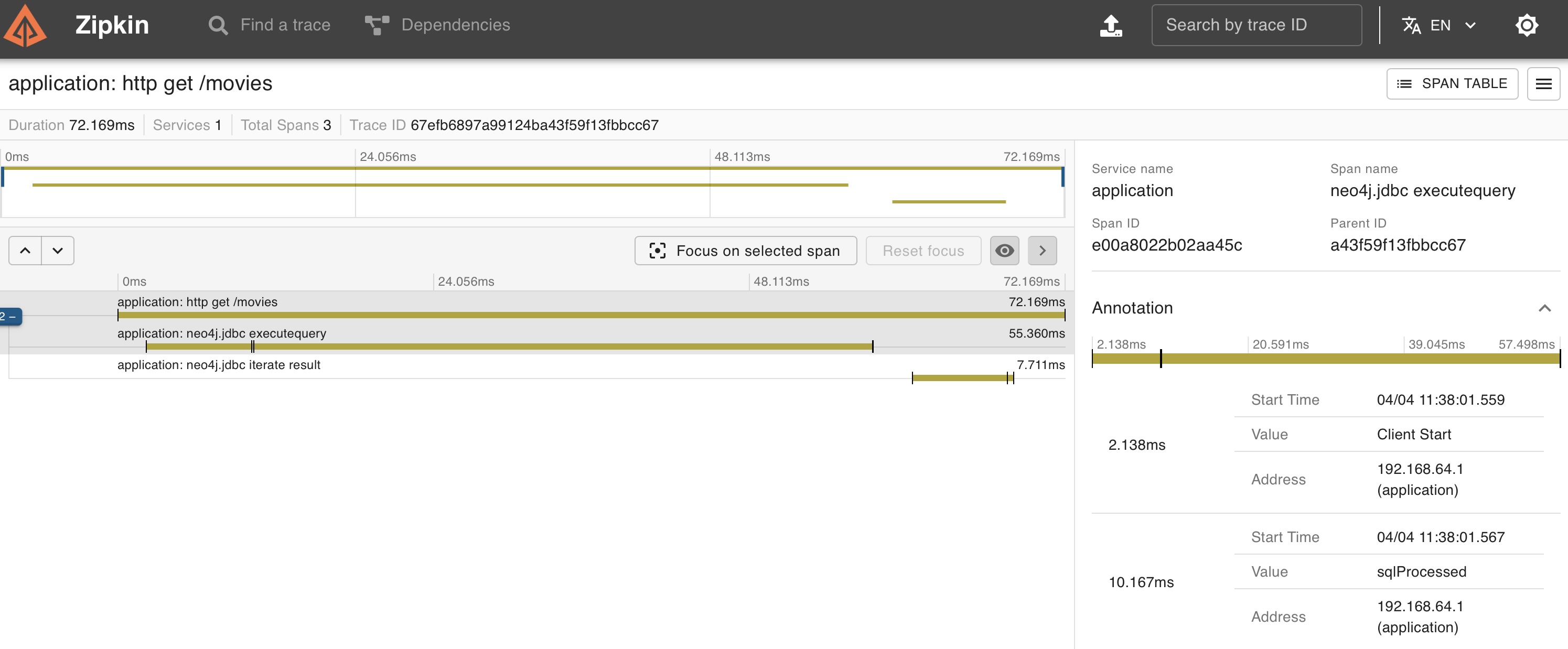Click the translate language icon
The image size is (1568, 649).
point(1411,26)
